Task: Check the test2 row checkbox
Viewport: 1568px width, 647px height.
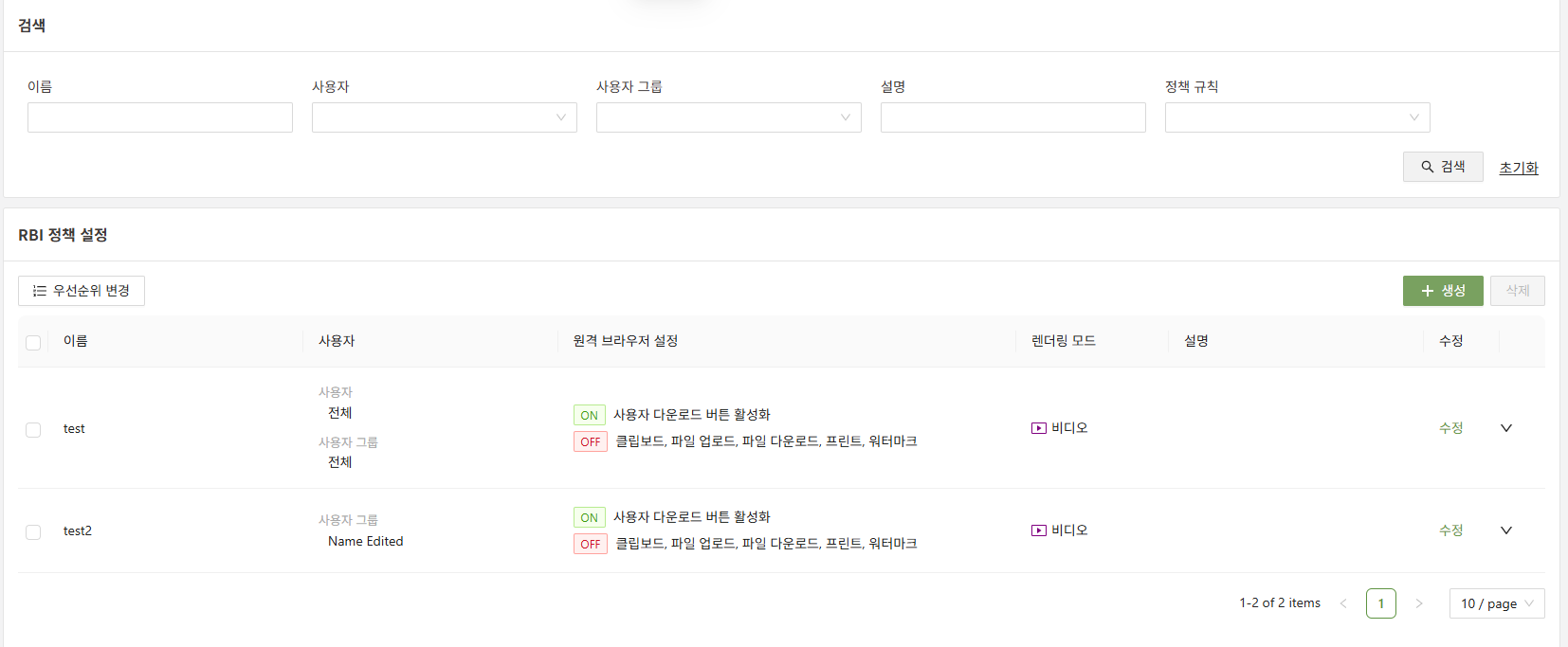Action: point(33,532)
